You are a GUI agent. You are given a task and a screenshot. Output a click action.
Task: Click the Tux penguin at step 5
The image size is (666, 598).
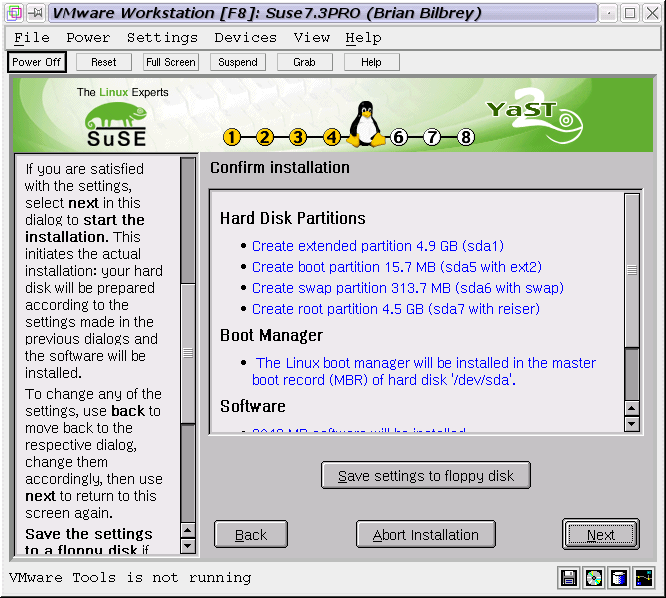coord(365,125)
